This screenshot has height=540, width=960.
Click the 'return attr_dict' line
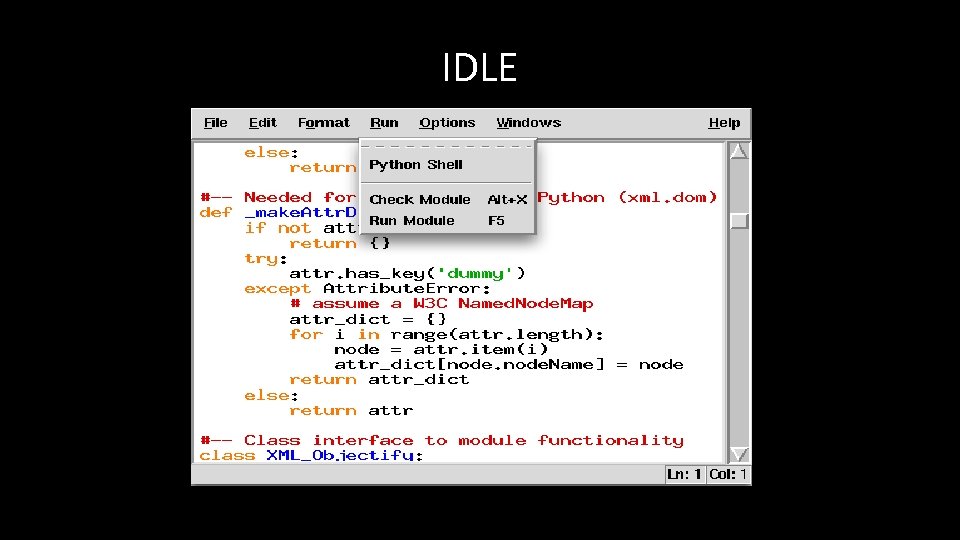[379, 380]
